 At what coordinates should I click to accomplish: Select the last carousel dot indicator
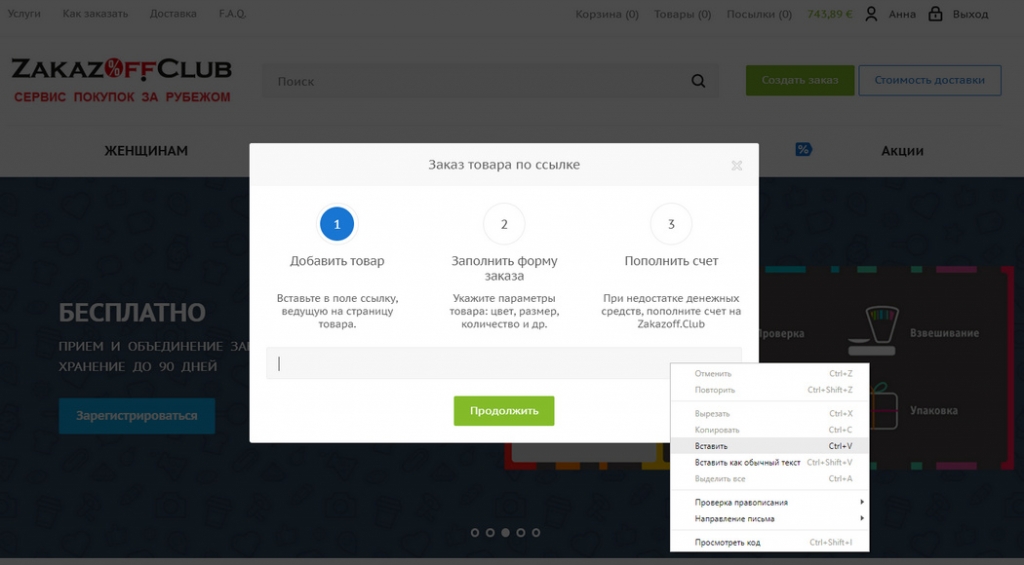pyautogui.click(x=536, y=533)
